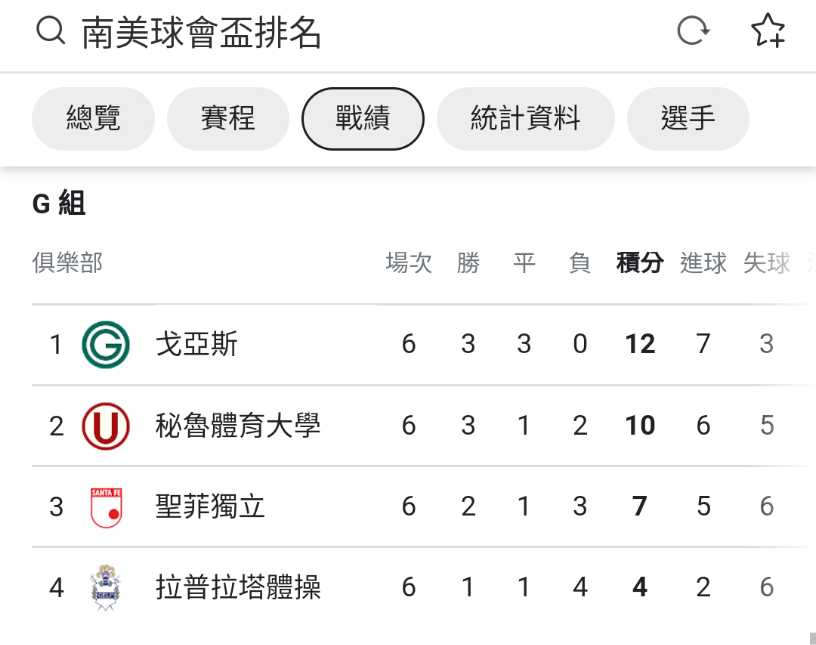Open the 統計資料 tab
This screenshot has height=645, width=816.
pos(525,119)
